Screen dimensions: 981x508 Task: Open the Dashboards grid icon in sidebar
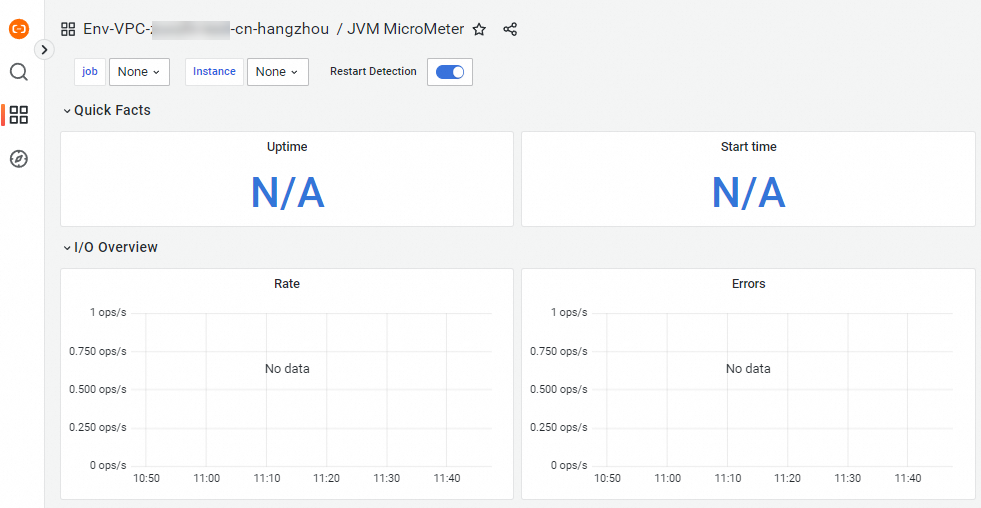[19, 115]
